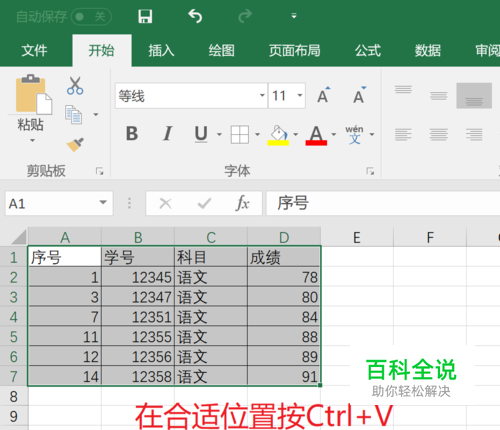
Task: Select column E header
Action: pyautogui.click(x=357, y=237)
